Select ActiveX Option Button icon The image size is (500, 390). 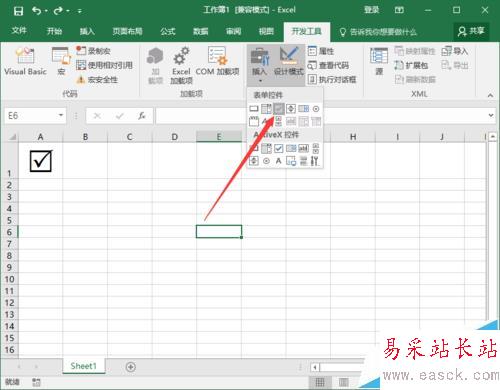click(x=266, y=161)
